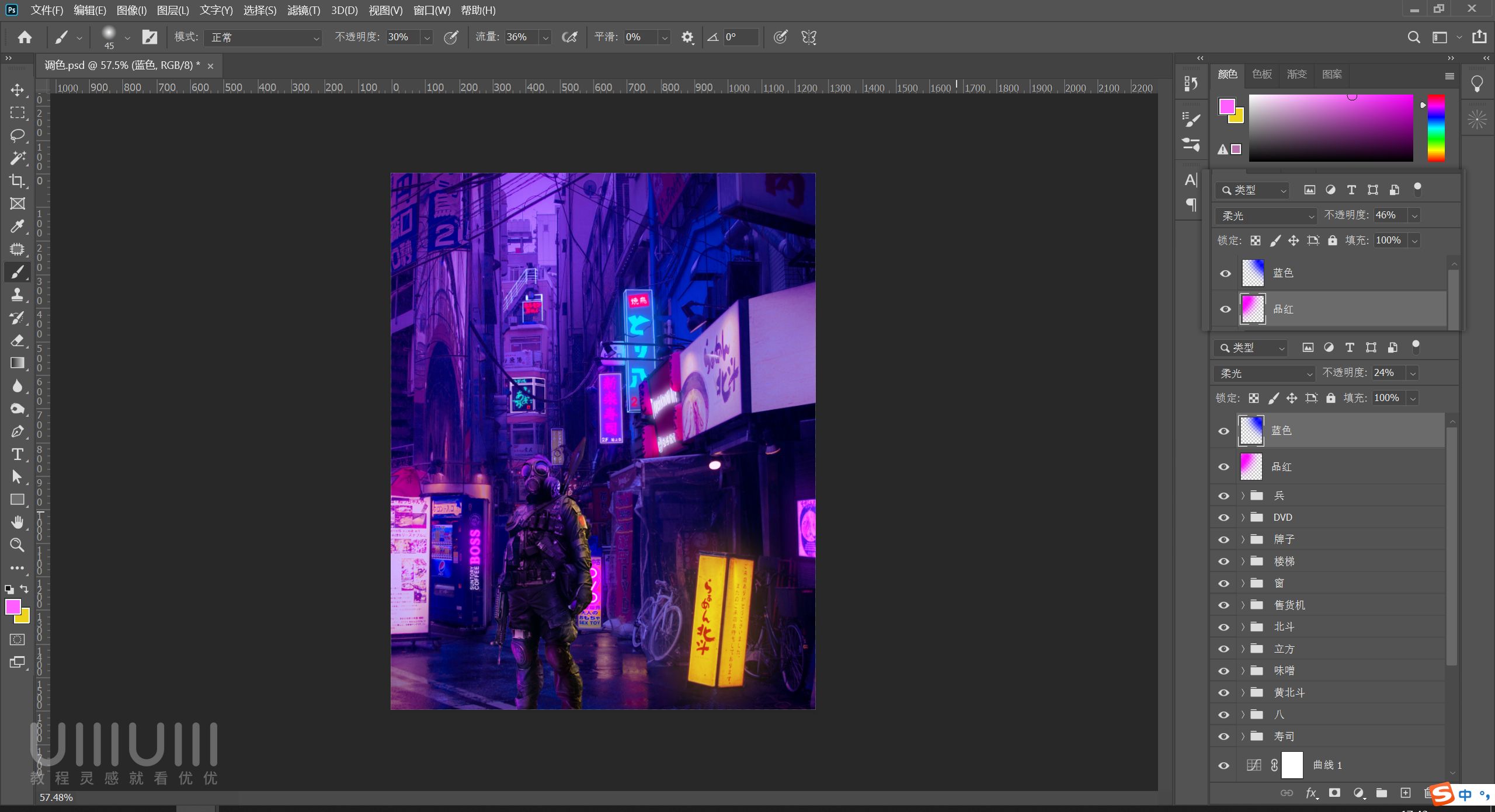Hide the 兵 group layer
Image resolution: width=1495 pixels, height=812 pixels.
point(1224,496)
